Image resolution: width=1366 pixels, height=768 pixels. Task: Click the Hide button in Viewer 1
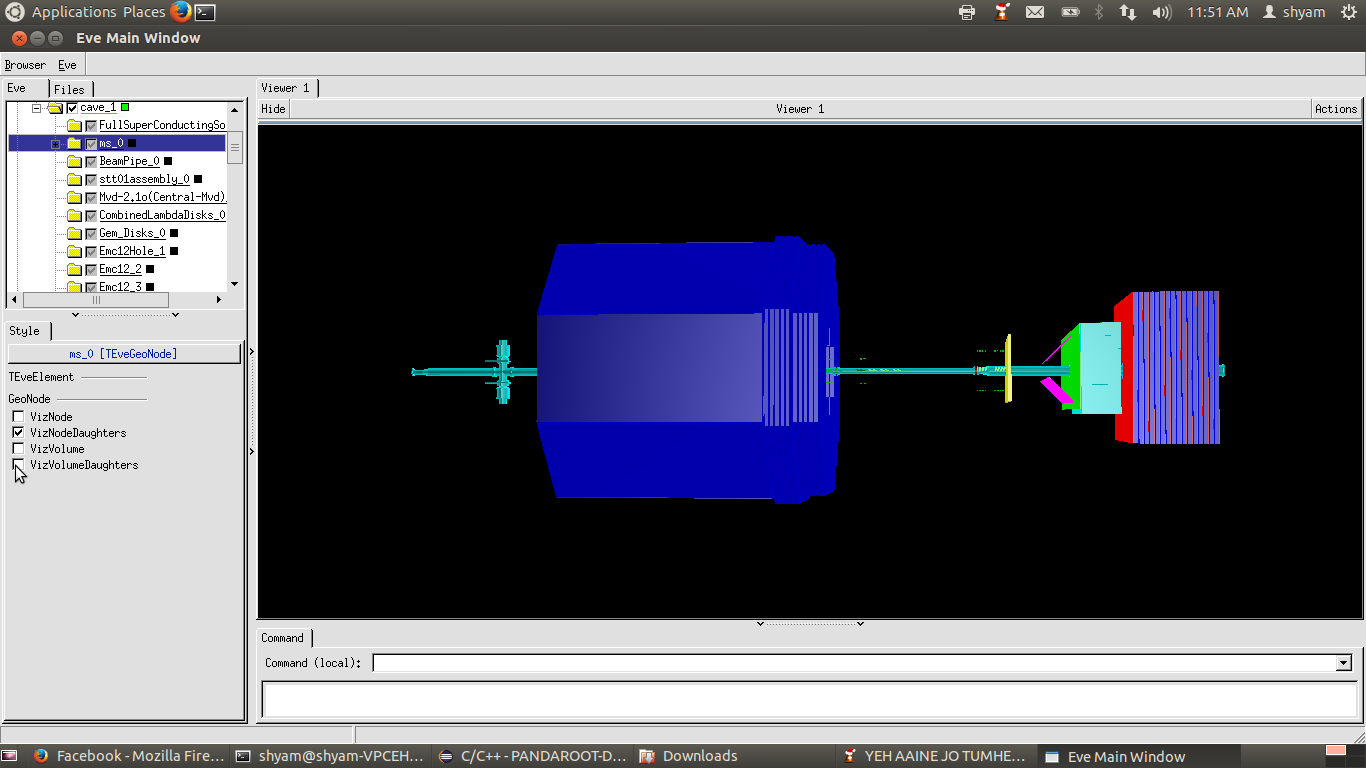click(x=273, y=109)
